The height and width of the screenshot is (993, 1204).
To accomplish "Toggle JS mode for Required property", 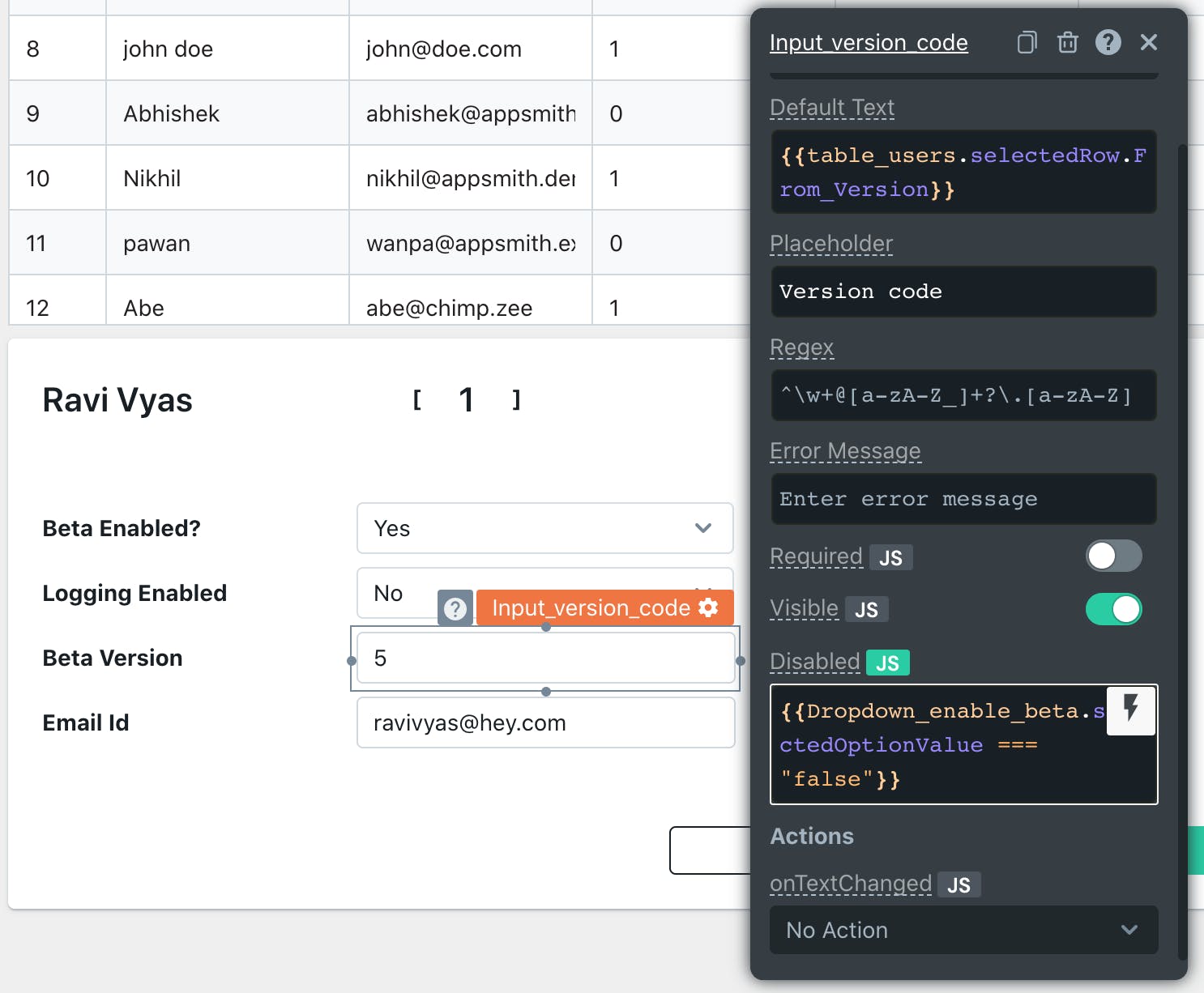I will tap(890, 557).
